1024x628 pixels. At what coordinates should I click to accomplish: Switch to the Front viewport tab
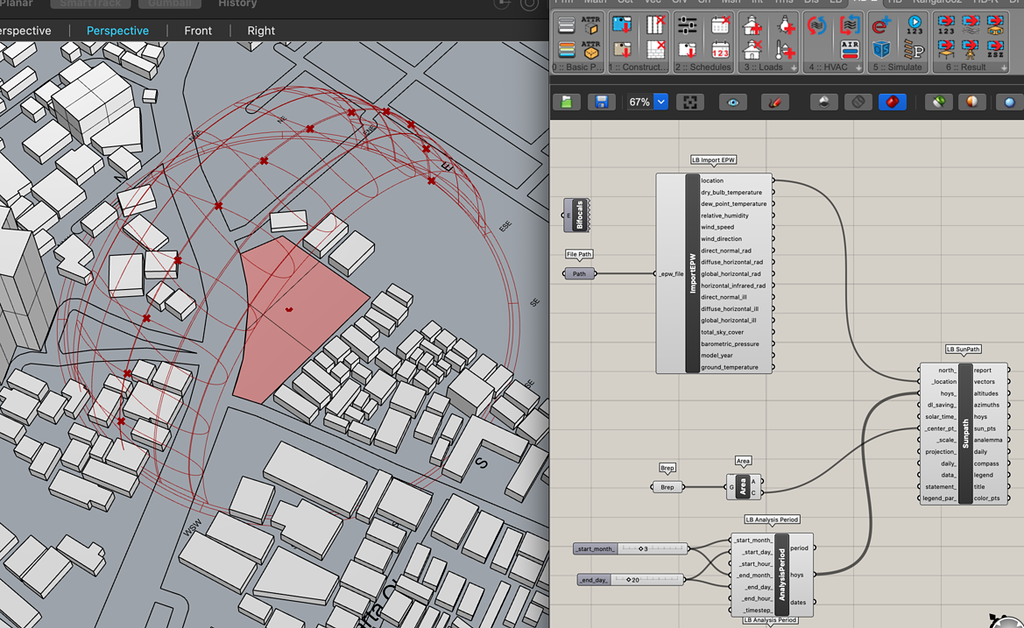(x=198, y=31)
